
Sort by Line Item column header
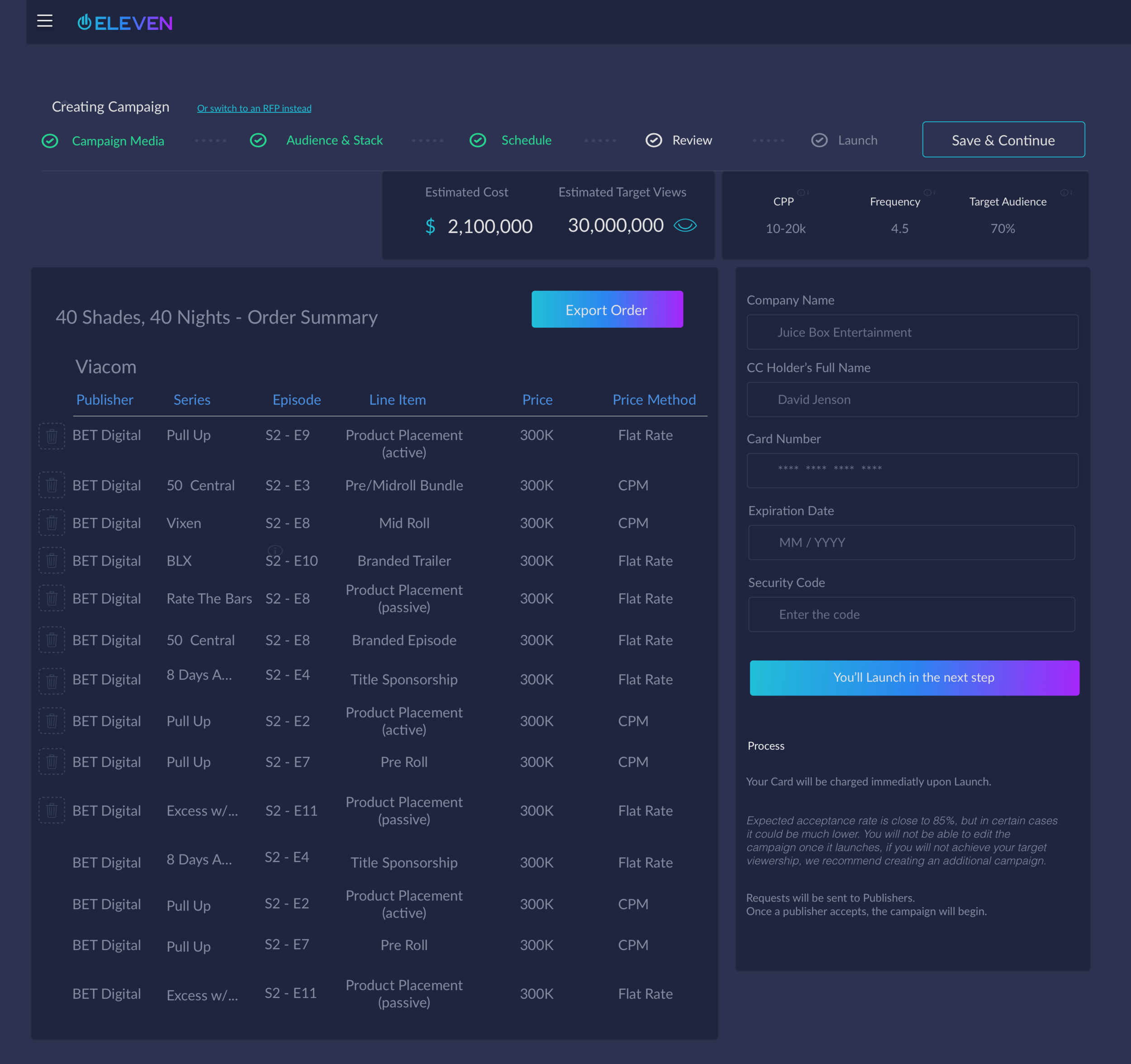coord(397,400)
